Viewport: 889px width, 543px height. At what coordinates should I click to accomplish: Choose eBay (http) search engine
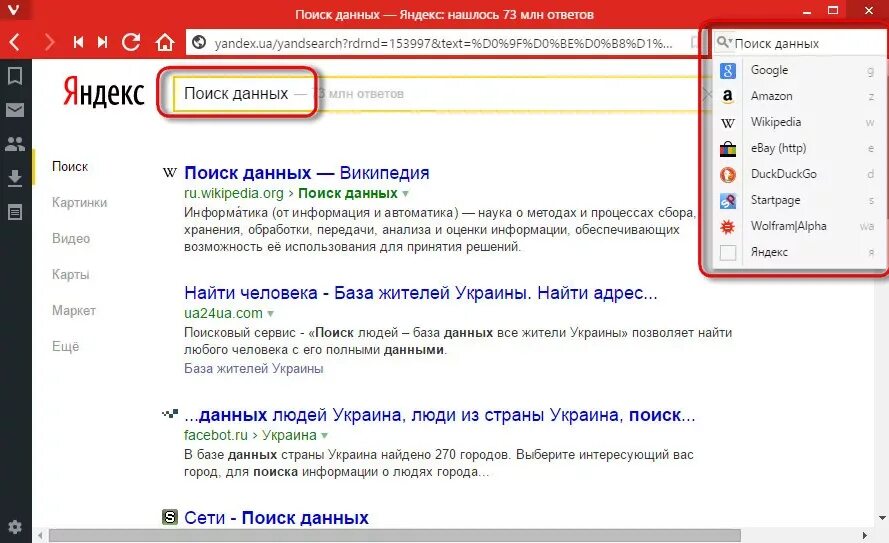(797, 149)
